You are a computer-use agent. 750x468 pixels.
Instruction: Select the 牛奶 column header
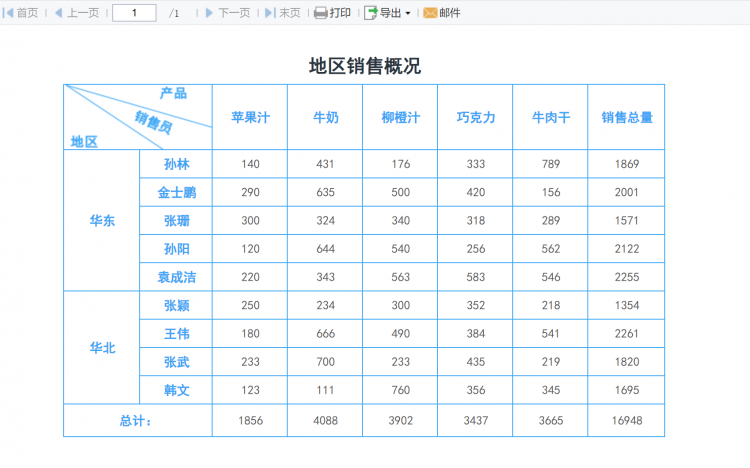(325, 117)
